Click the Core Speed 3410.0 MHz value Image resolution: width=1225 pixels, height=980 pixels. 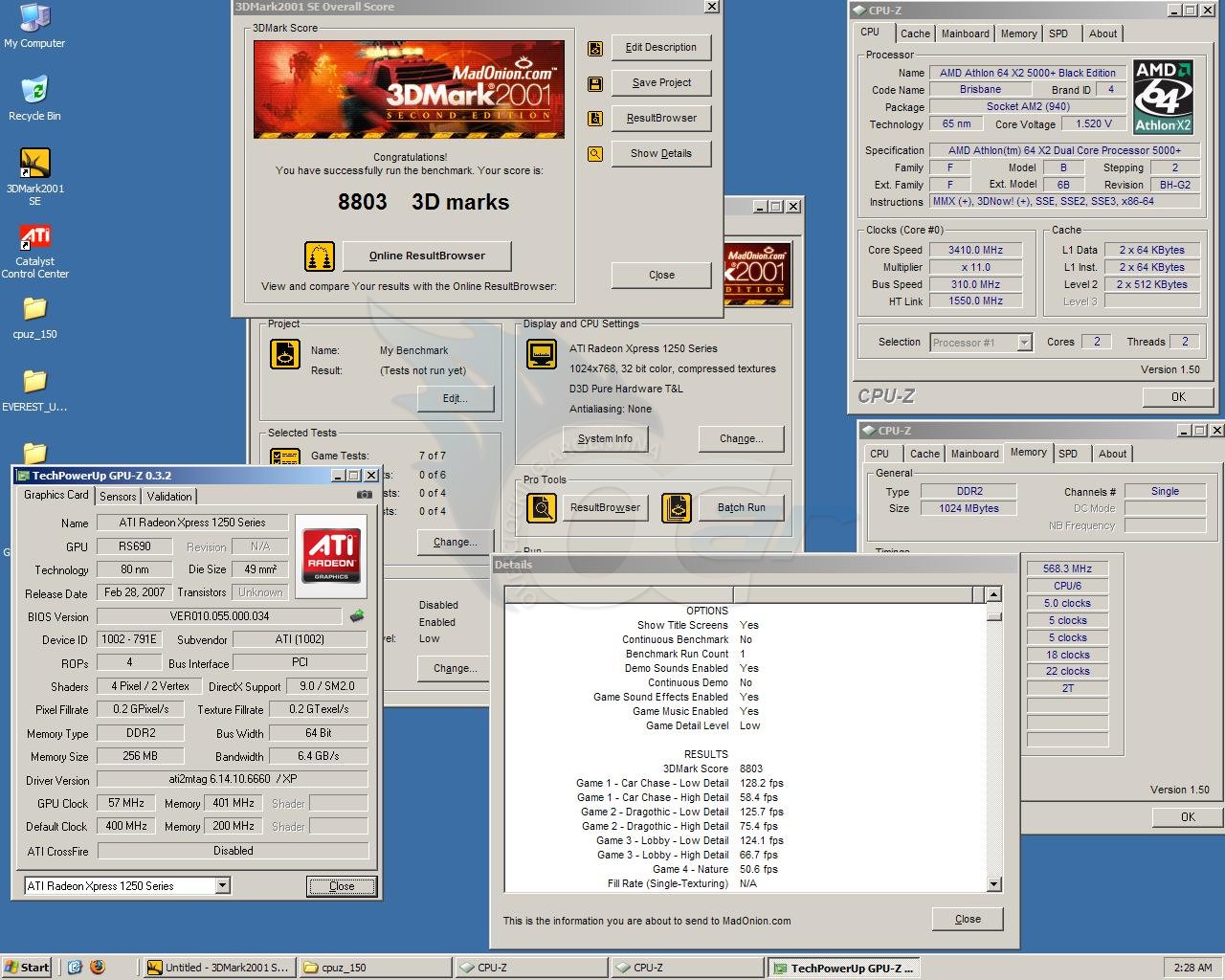(976, 250)
